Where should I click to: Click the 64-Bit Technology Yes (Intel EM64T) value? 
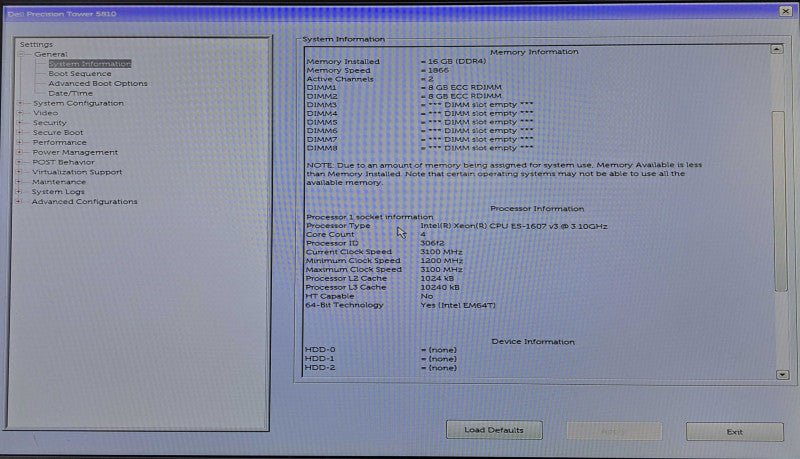[x=458, y=305]
